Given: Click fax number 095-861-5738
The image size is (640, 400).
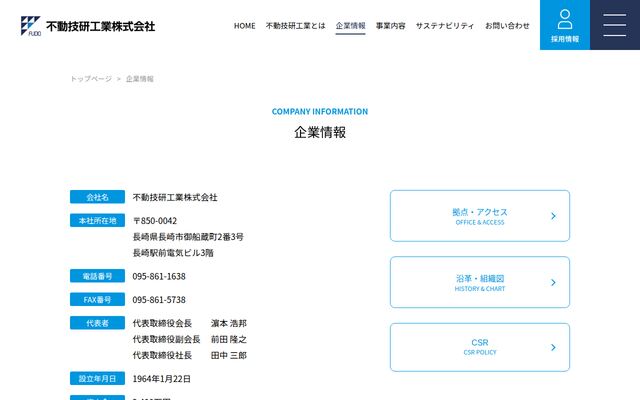Looking at the screenshot, I should (x=159, y=300).
